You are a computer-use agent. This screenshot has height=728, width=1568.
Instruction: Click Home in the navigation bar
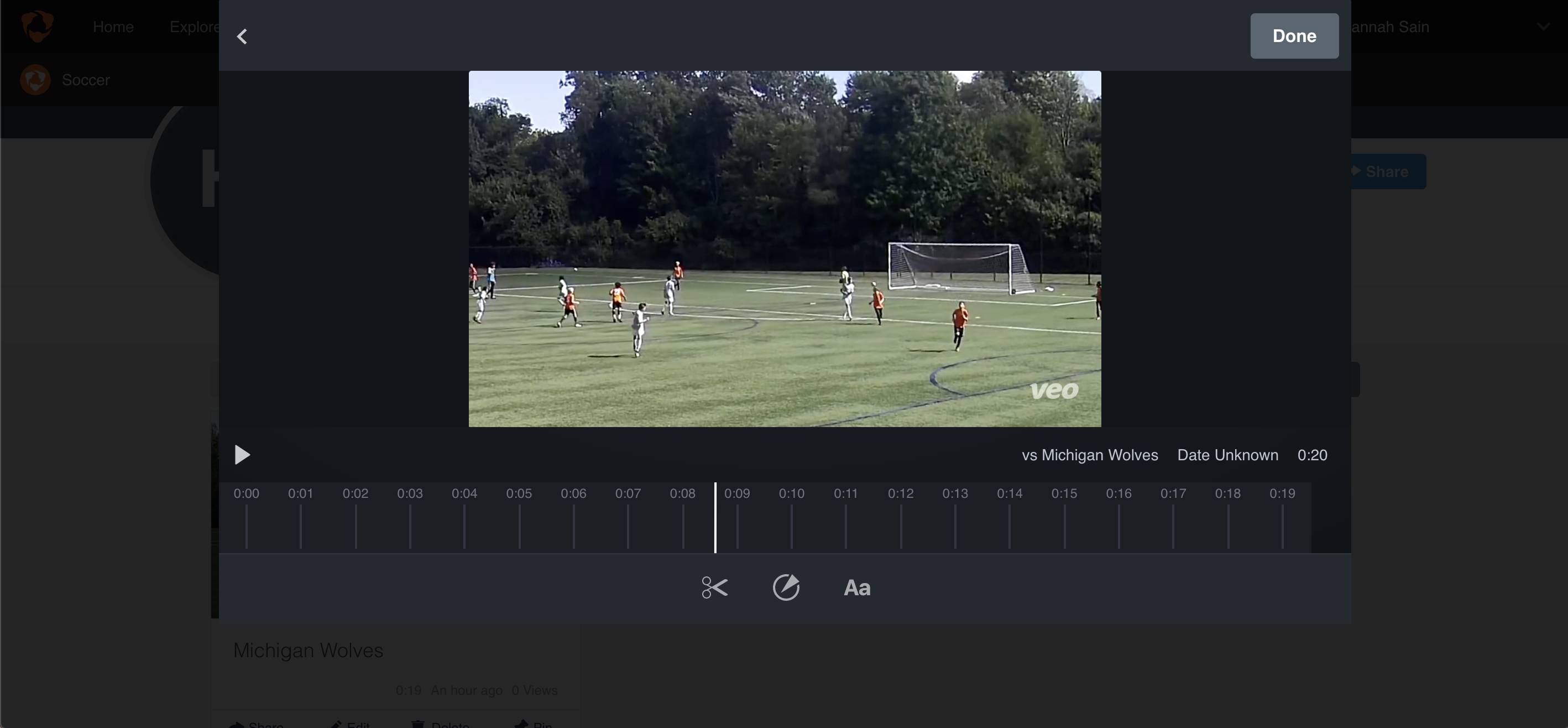pos(113,26)
